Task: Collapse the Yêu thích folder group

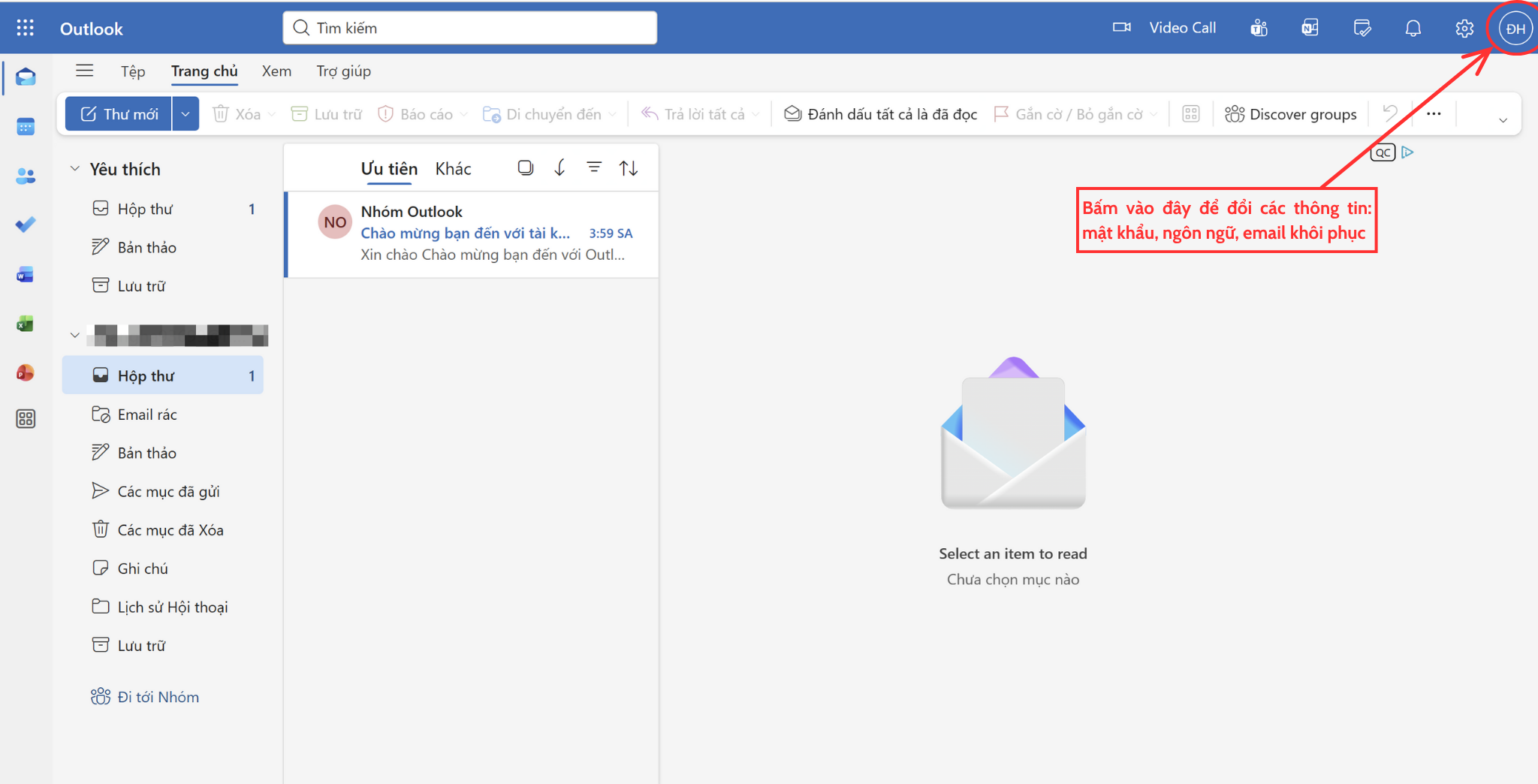Action: coord(75,169)
